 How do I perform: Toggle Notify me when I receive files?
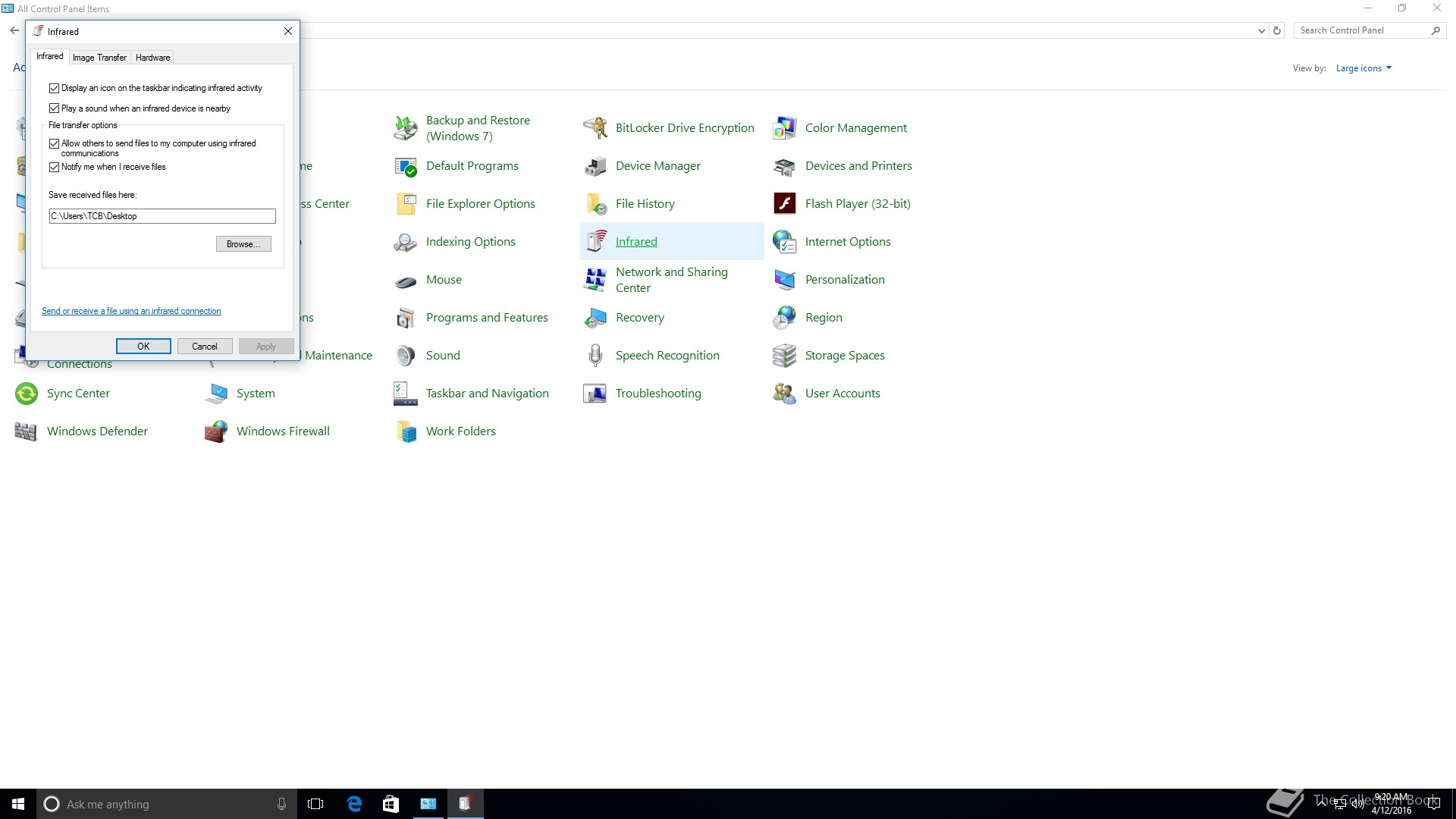(54, 167)
